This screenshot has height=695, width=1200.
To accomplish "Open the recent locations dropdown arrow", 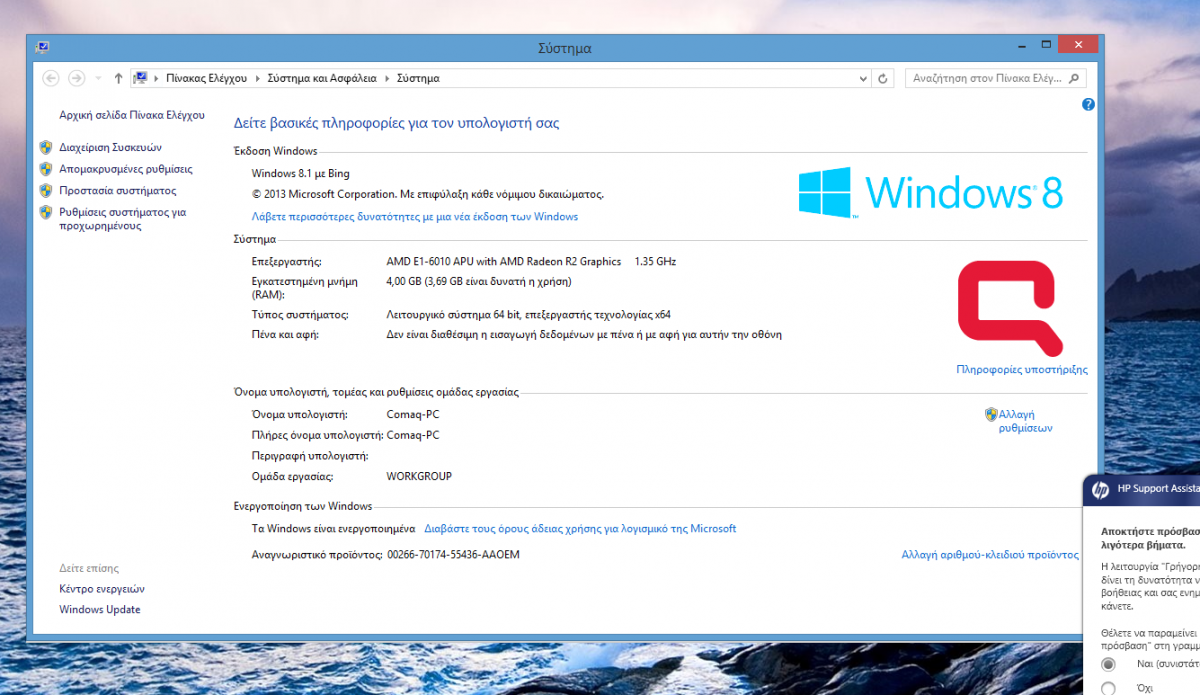I will point(98,78).
